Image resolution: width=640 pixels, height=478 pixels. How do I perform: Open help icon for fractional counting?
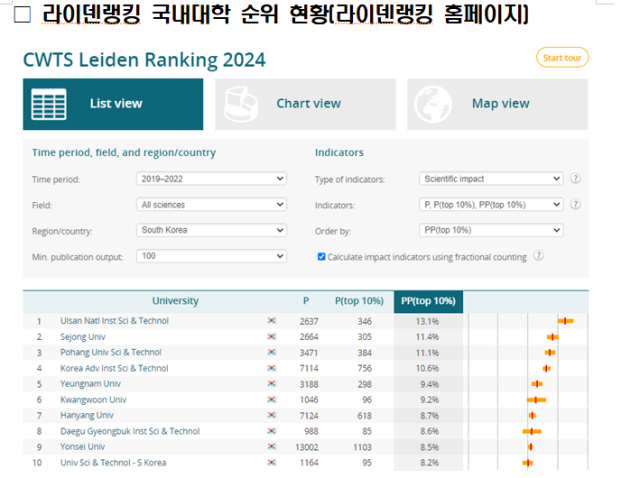point(539,256)
